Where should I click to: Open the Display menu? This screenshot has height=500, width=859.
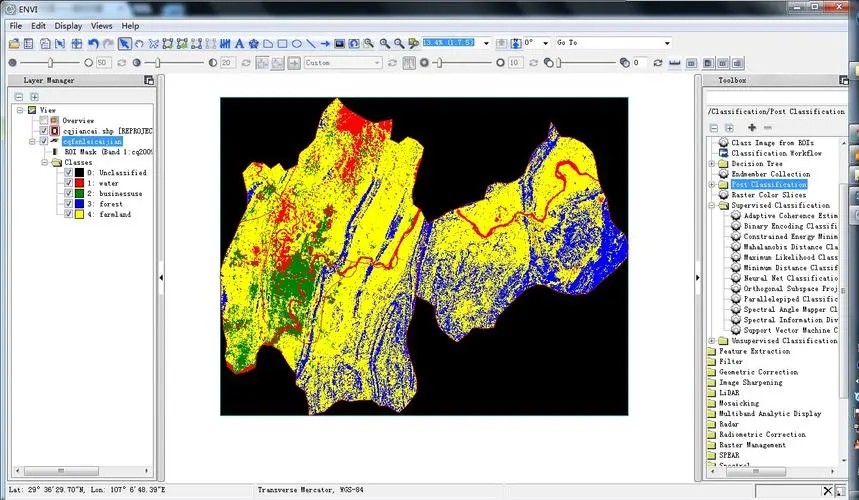pyautogui.click(x=68, y=26)
